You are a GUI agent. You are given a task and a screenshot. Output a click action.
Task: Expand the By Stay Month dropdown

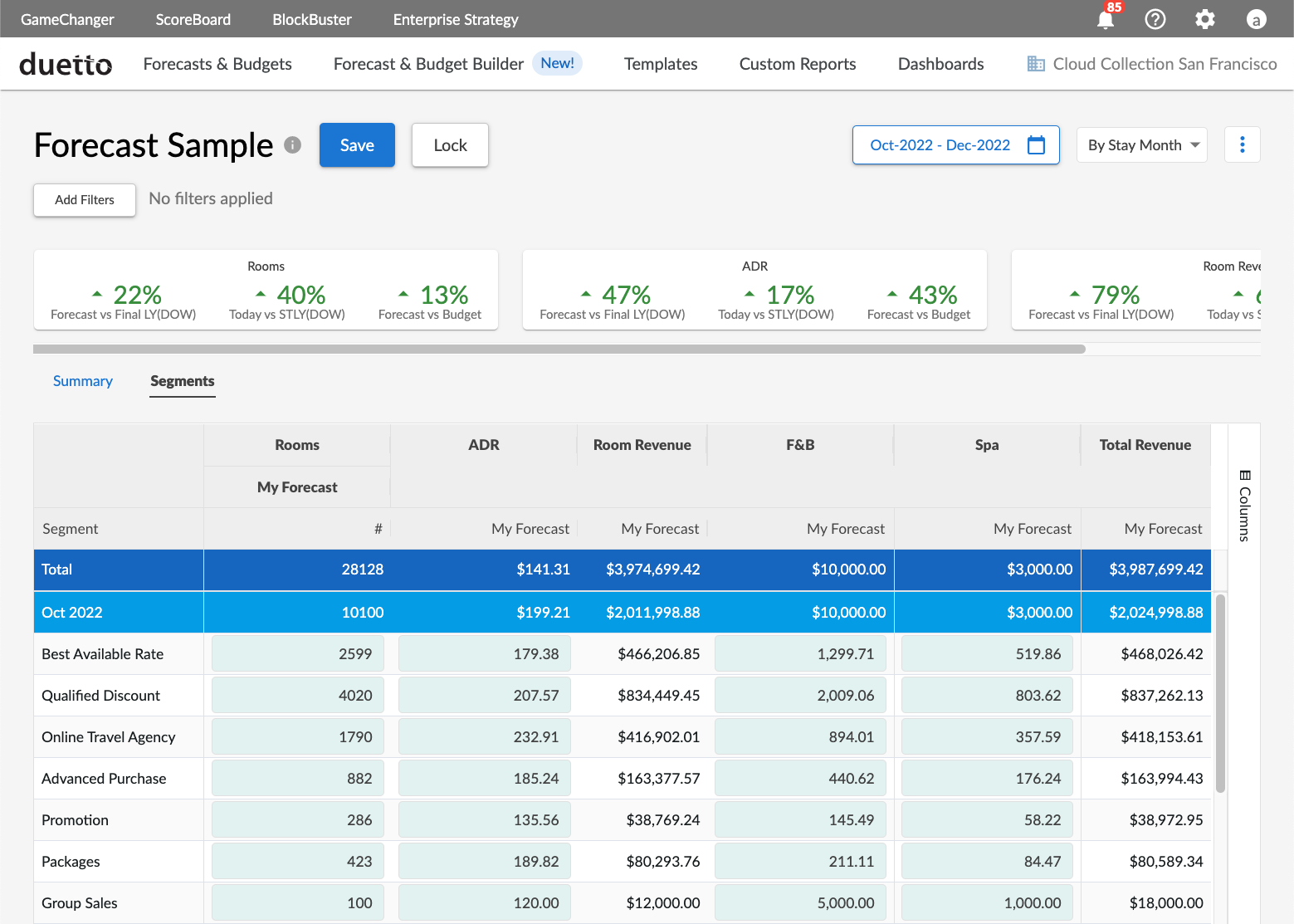coord(1142,145)
